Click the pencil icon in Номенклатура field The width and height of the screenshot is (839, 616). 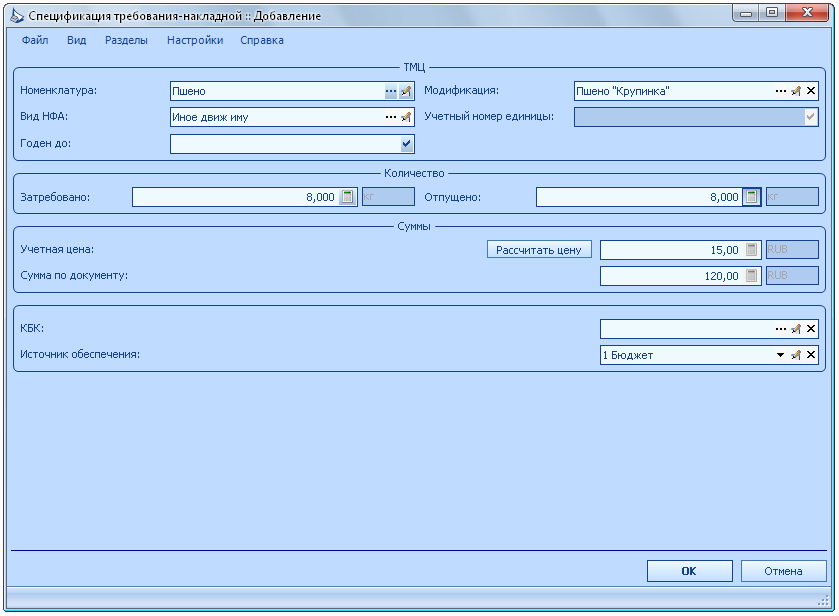406,91
